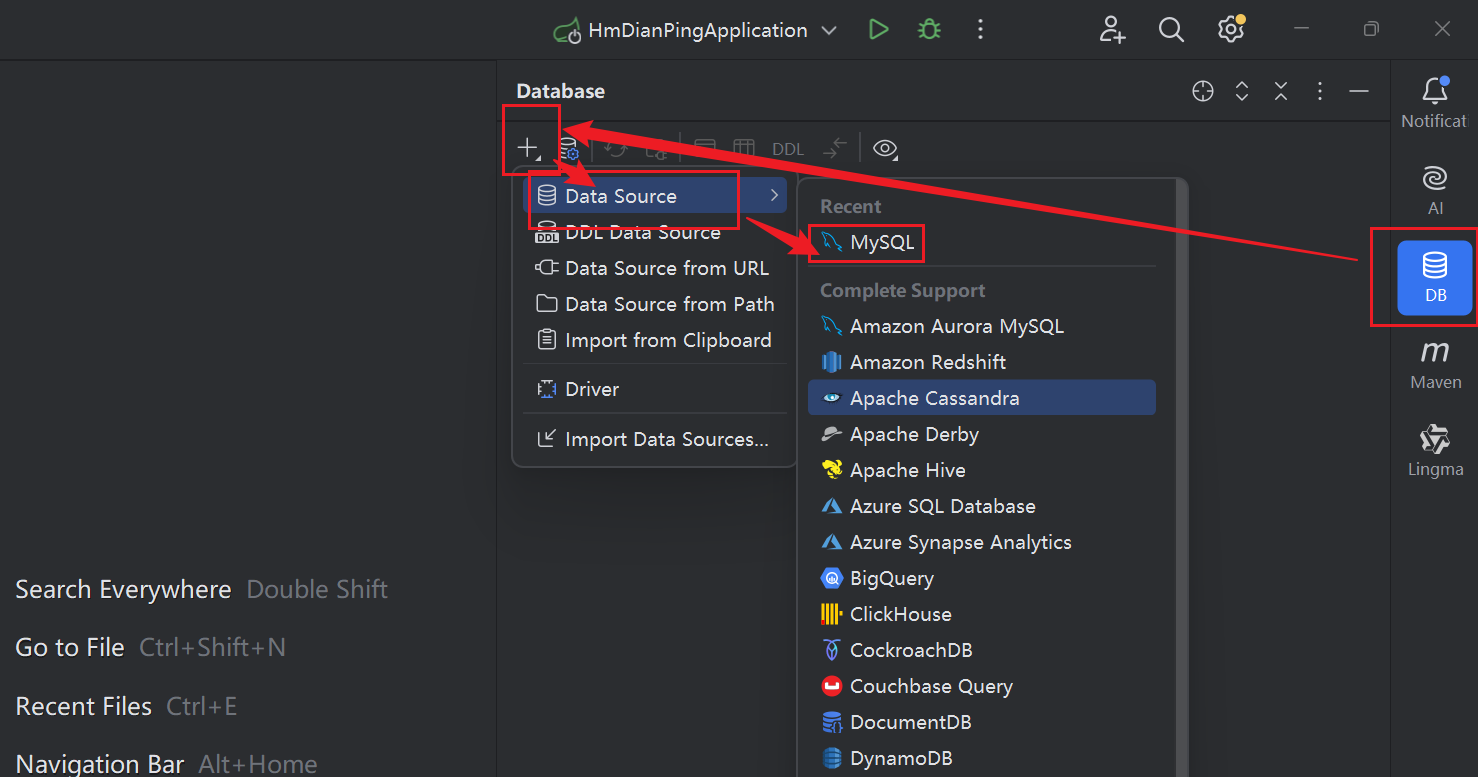The image size is (1478, 777).
Task: Select DocumentDB
Action: coord(982,722)
